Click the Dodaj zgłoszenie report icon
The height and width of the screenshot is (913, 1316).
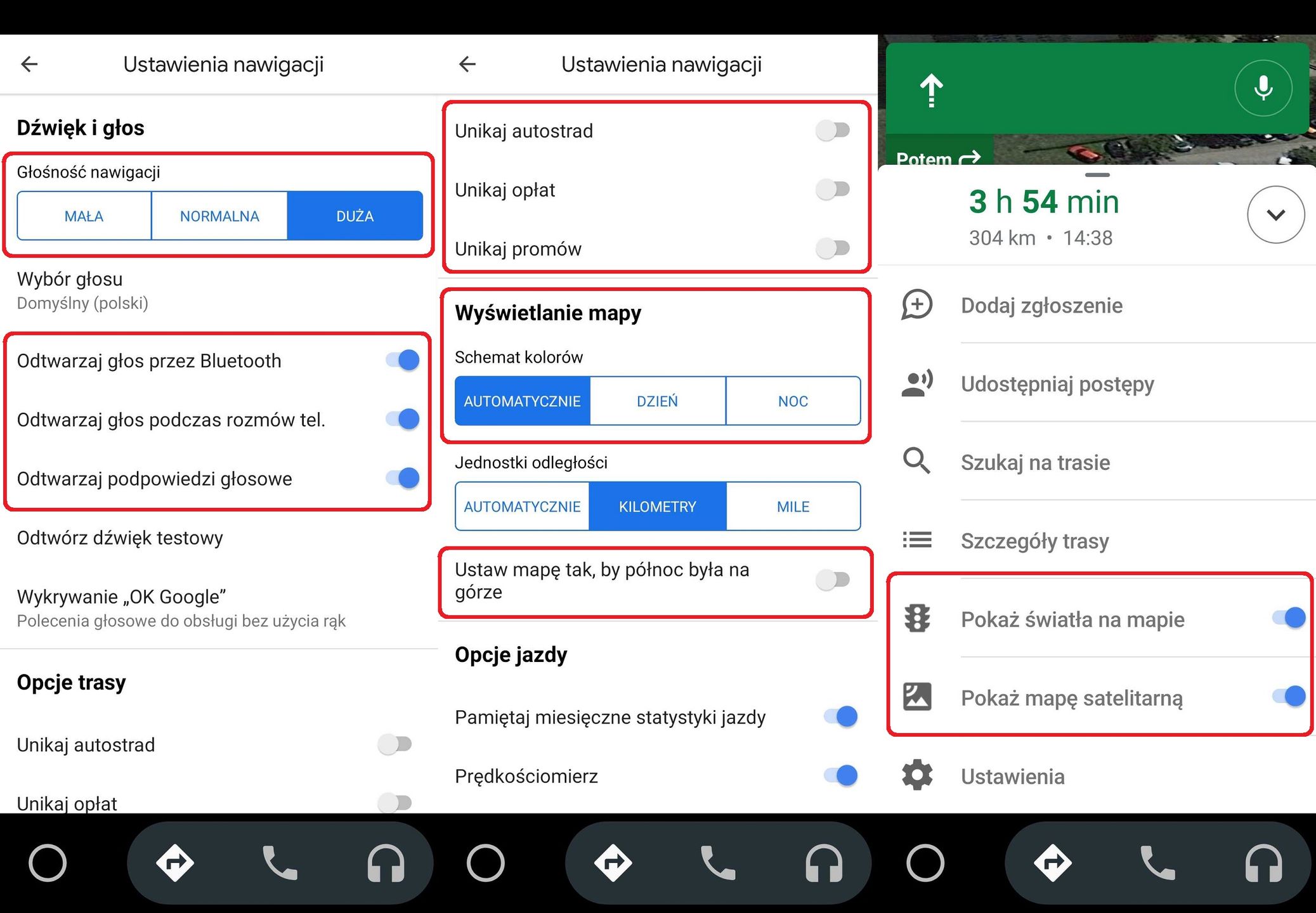coord(917,305)
